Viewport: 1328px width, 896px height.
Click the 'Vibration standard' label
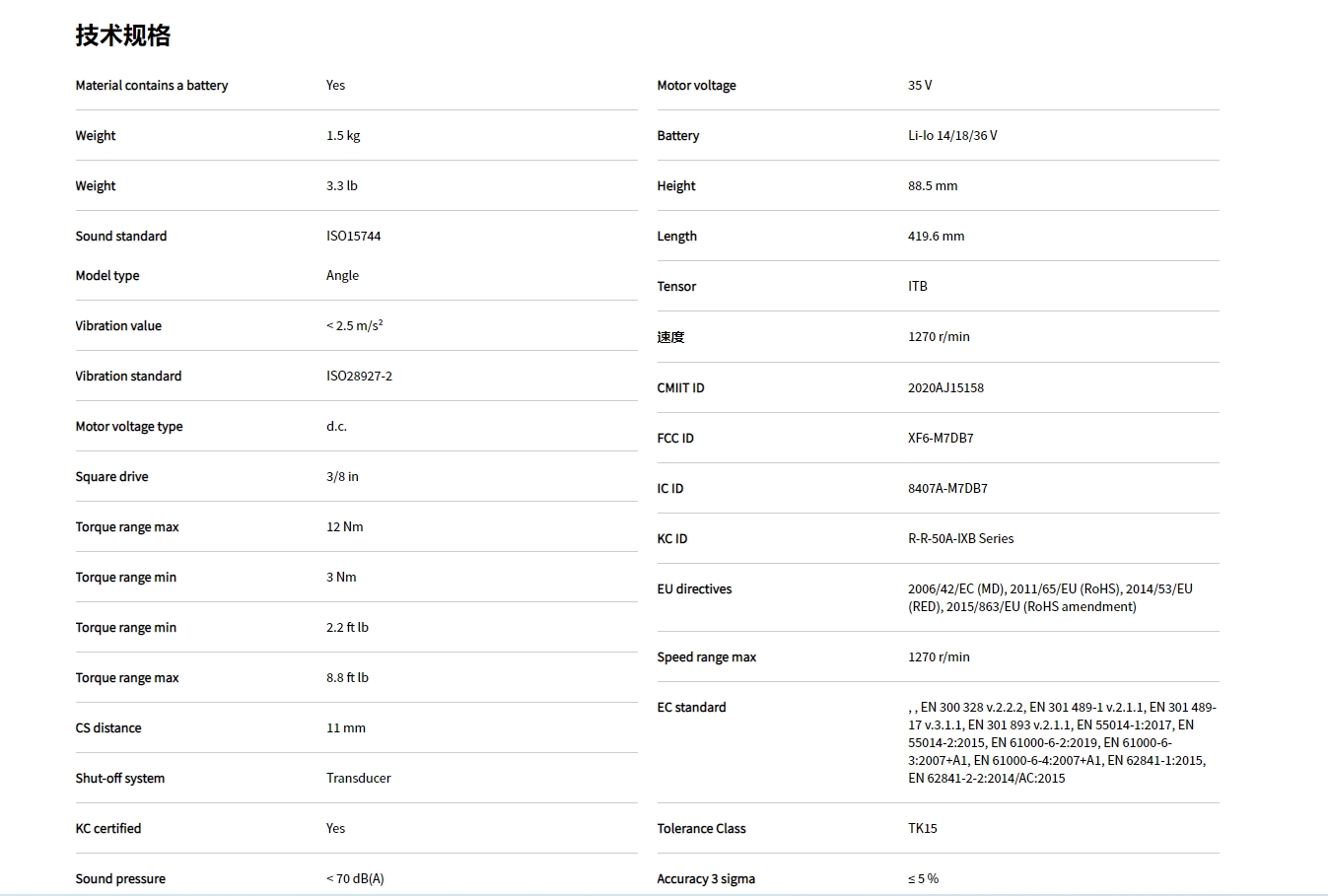[x=128, y=377]
